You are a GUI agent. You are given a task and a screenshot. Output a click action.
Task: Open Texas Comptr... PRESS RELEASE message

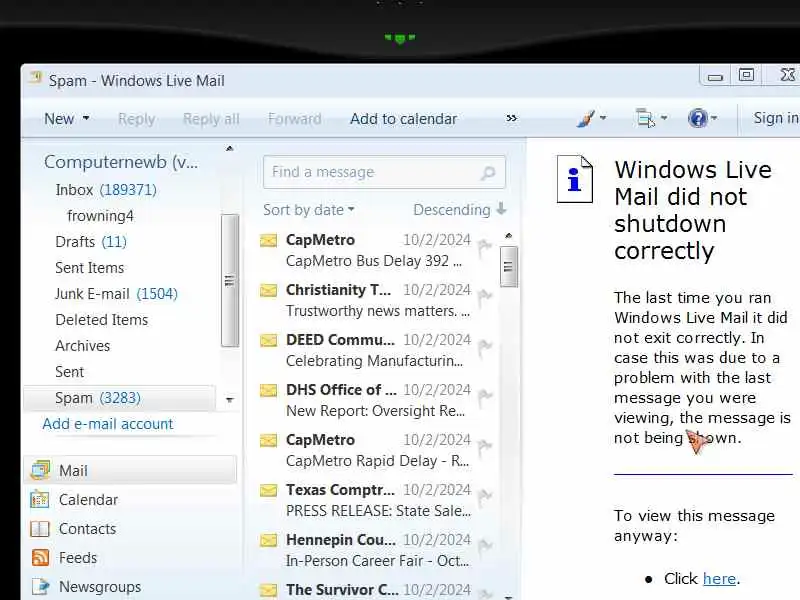(378, 501)
